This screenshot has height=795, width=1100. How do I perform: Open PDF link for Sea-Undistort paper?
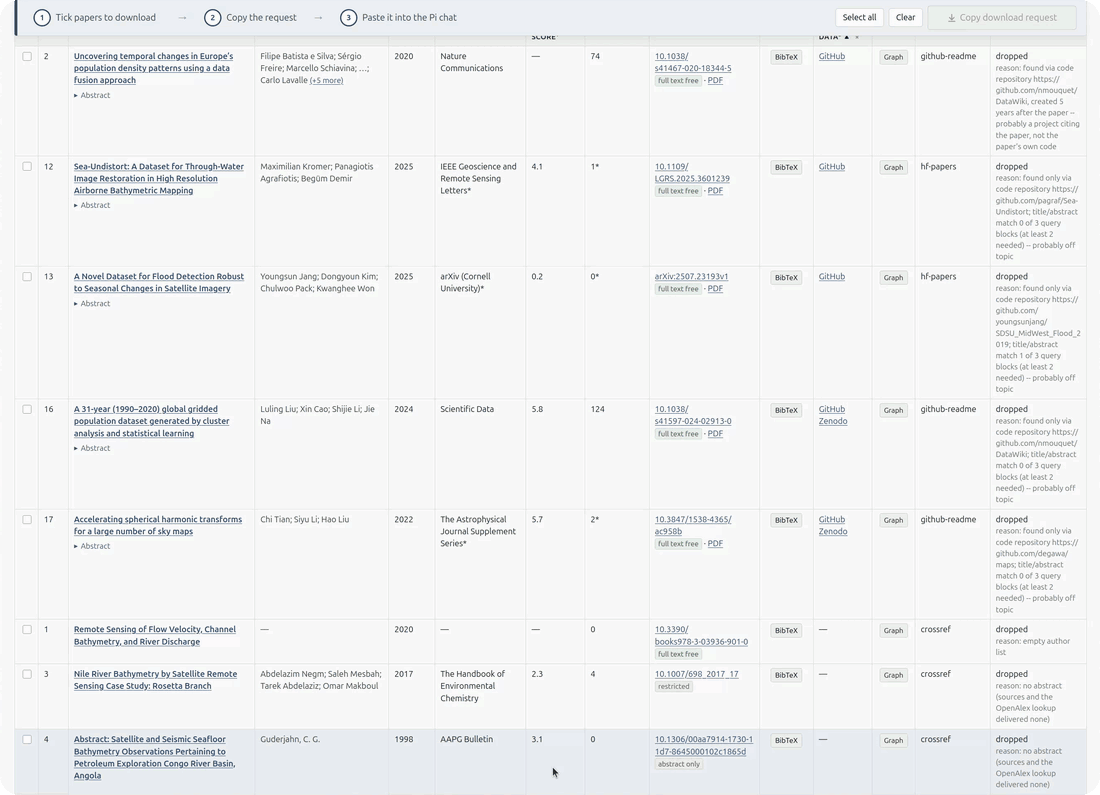point(715,191)
